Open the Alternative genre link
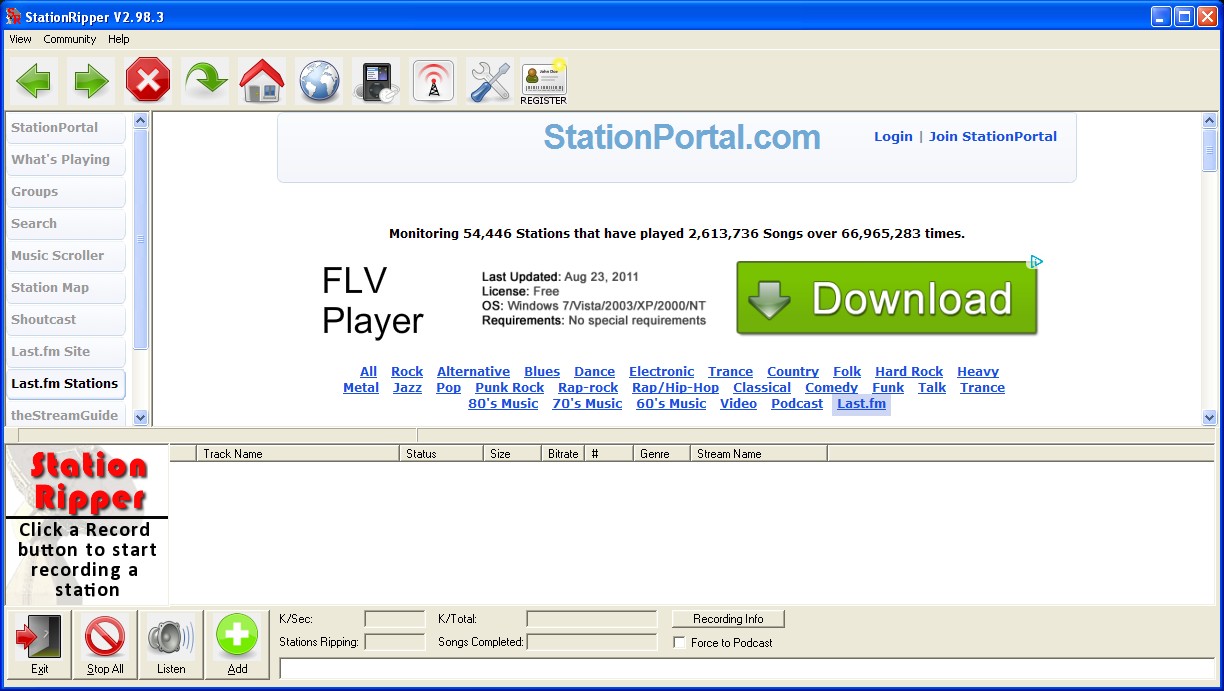1224x691 pixels. (x=473, y=372)
